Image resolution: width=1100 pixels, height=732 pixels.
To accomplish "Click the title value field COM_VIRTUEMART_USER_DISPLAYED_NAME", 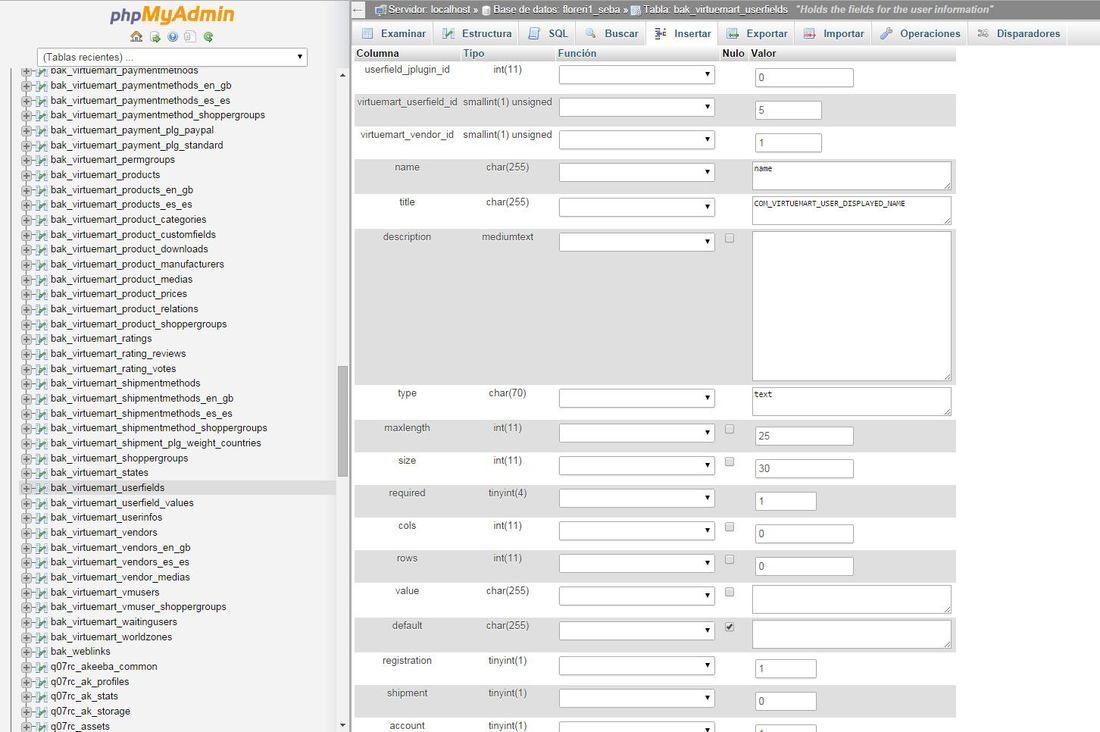I will tap(852, 211).
